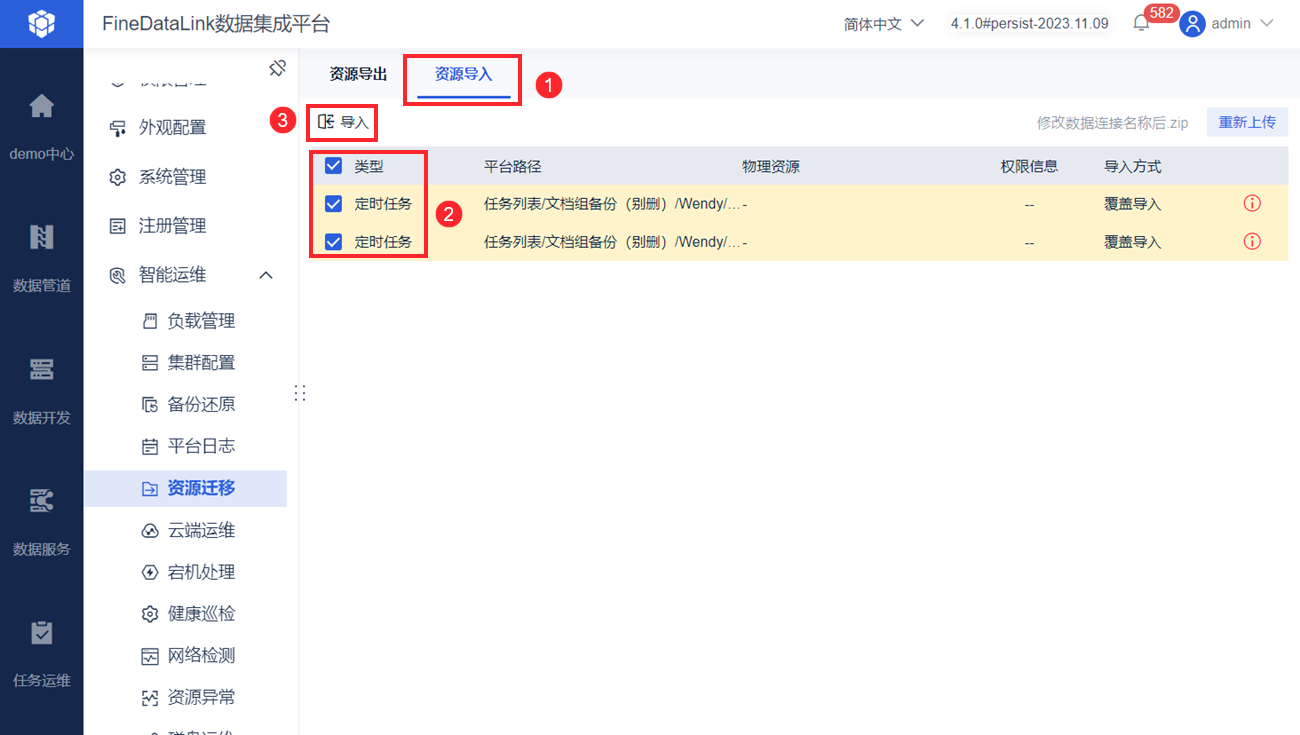Click the 云端运维 cloud icon
The width and height of the screenshot is (1300, 735).
(150, 530)
